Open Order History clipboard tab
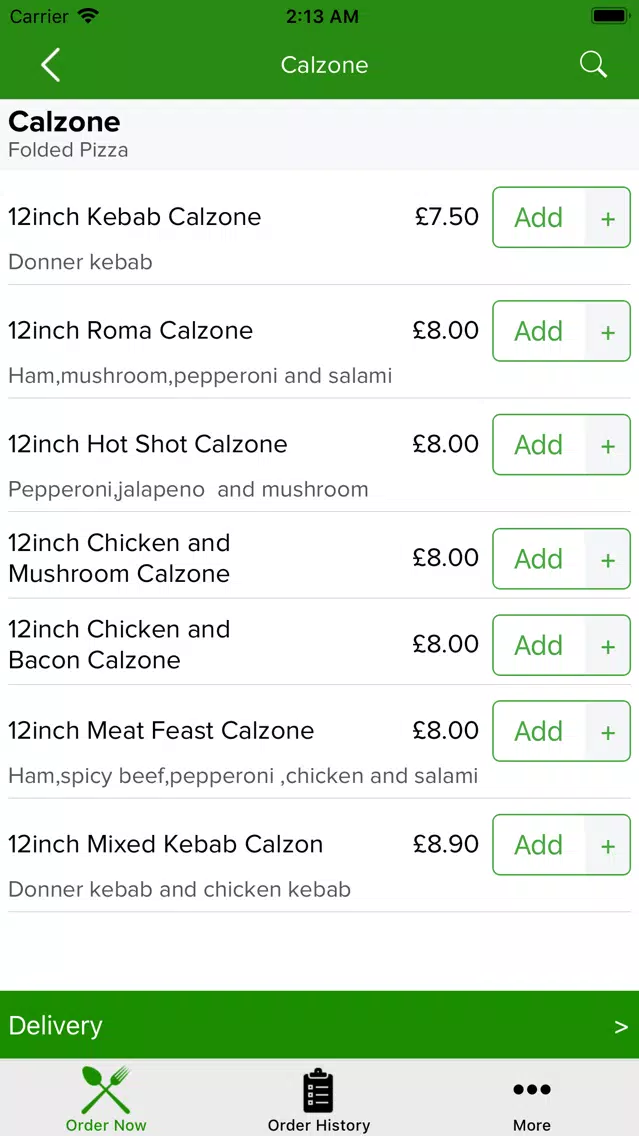Viewport: 639px width, 1136px height. click(319, 1098)
